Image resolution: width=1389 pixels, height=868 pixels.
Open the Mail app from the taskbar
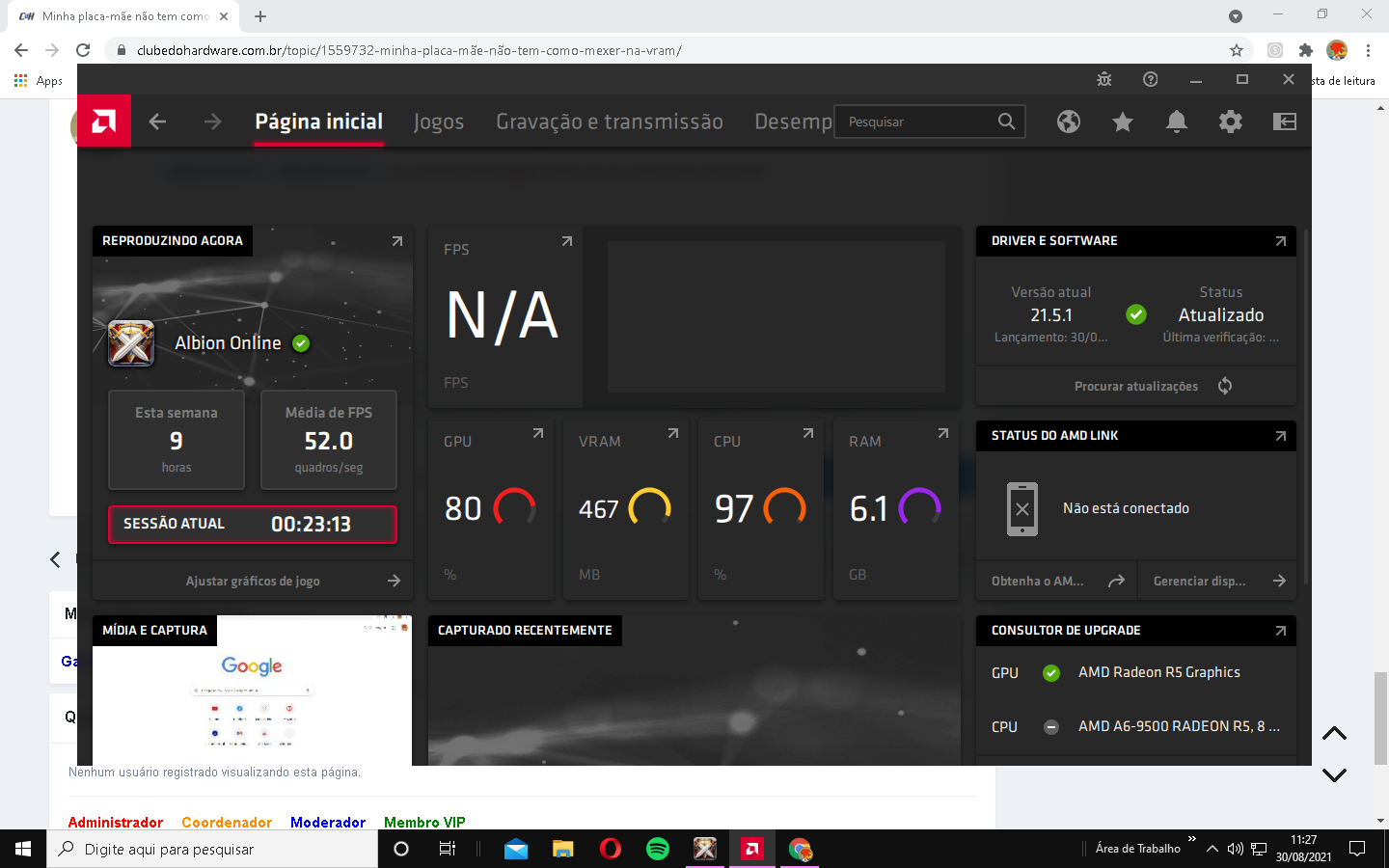pyautogui.click(x=516, y=849)
